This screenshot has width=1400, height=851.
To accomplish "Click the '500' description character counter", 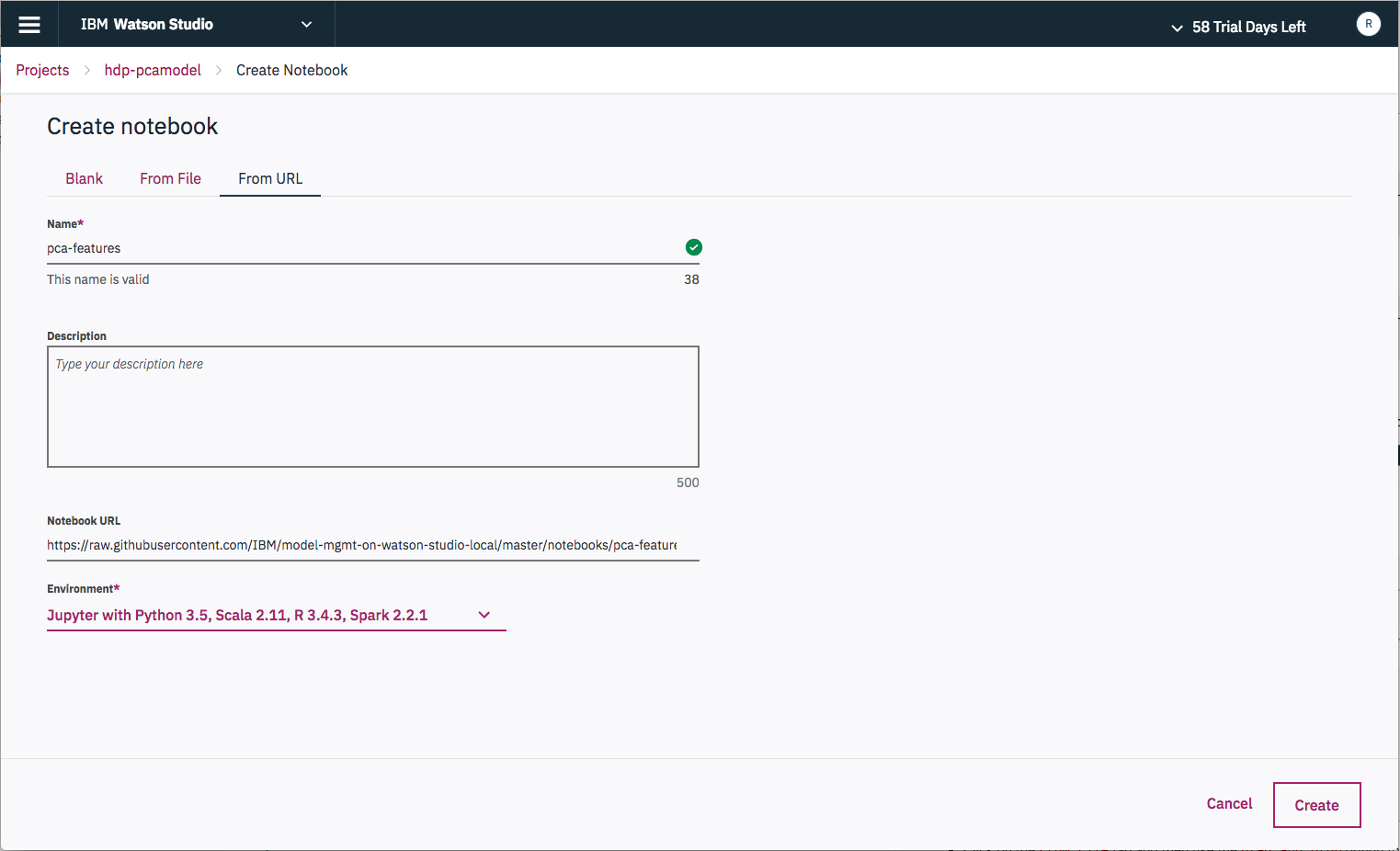I will (688, 482).
